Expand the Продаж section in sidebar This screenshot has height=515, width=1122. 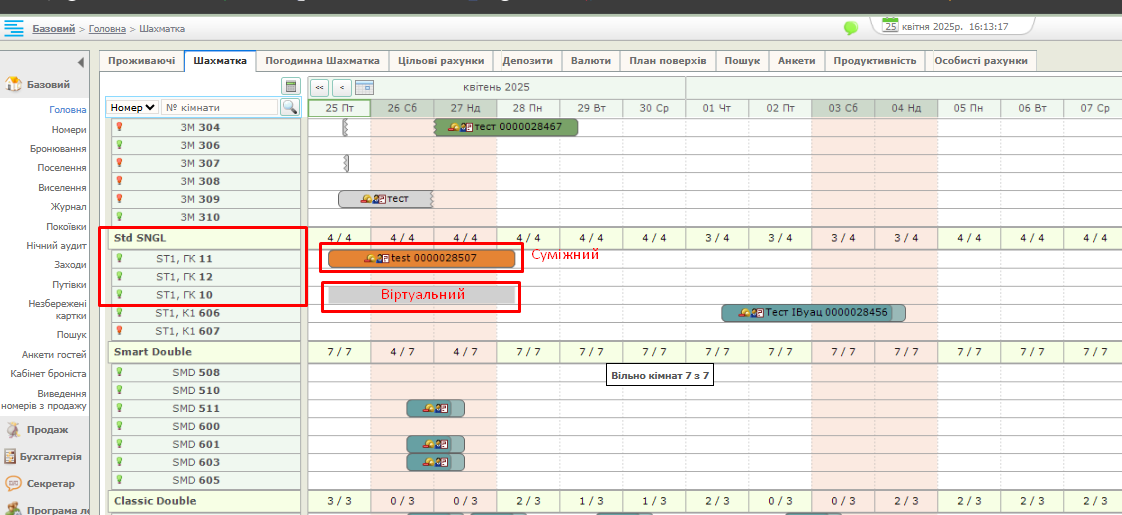pyautogui.click(x=47, y=430)
